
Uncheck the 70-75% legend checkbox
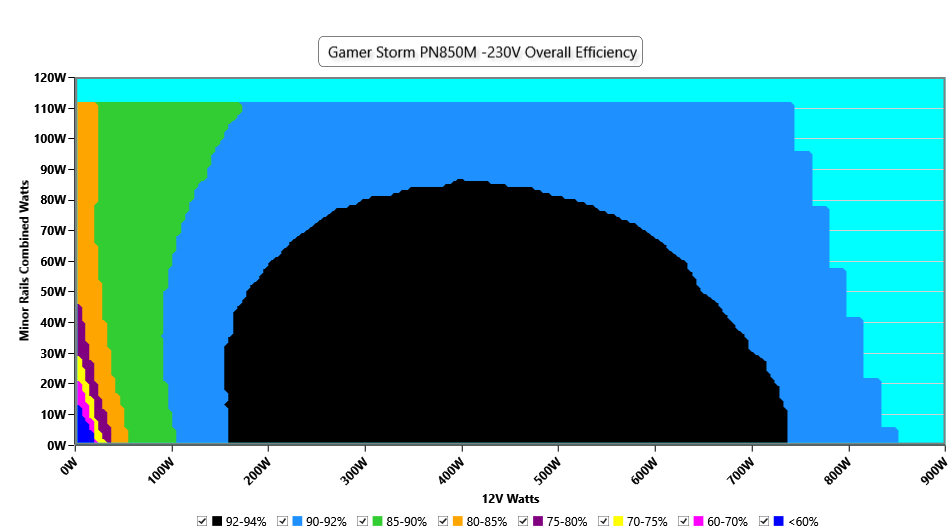pyautogui.click(x=604, y=521)
